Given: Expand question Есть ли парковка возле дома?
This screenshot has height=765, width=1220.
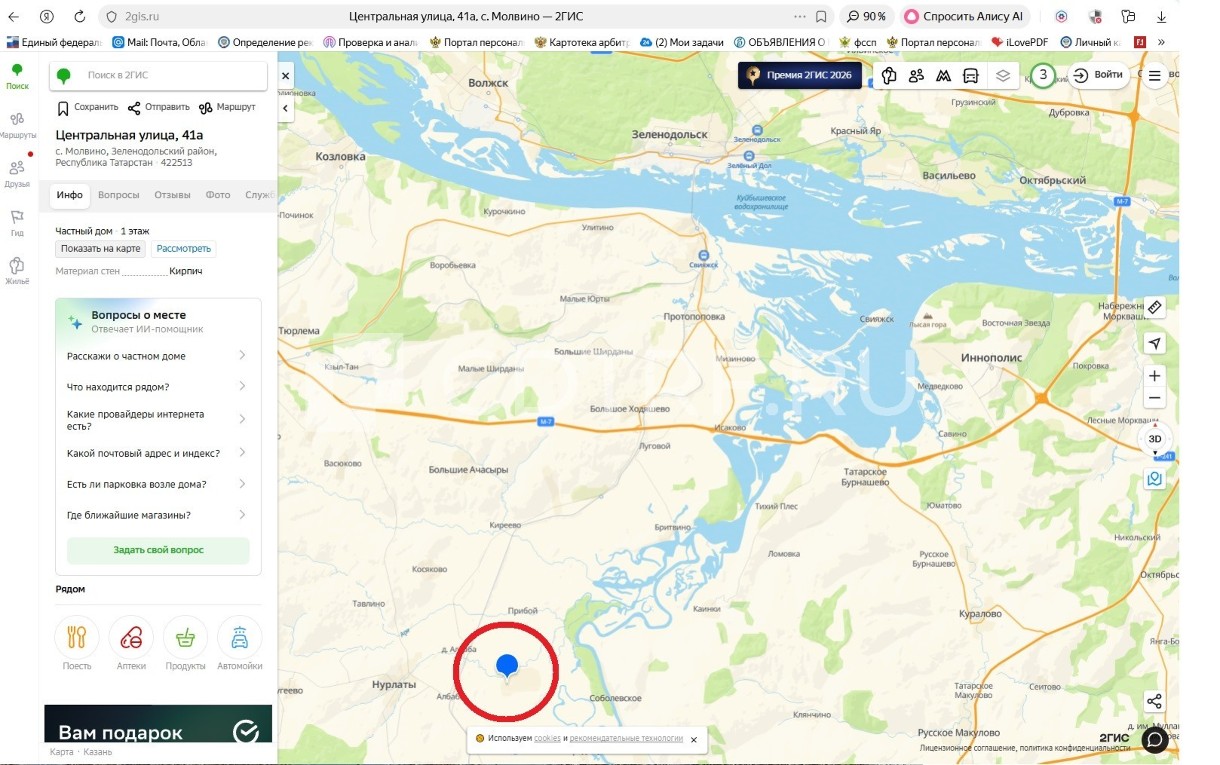Looking at the screenshot, I should (158, 484).
